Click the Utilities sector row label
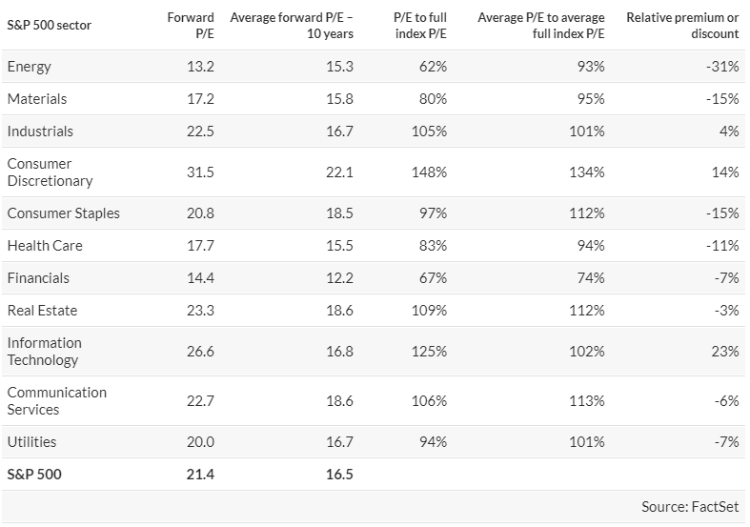Screen dimensions: 750x527 click(31, 441)
